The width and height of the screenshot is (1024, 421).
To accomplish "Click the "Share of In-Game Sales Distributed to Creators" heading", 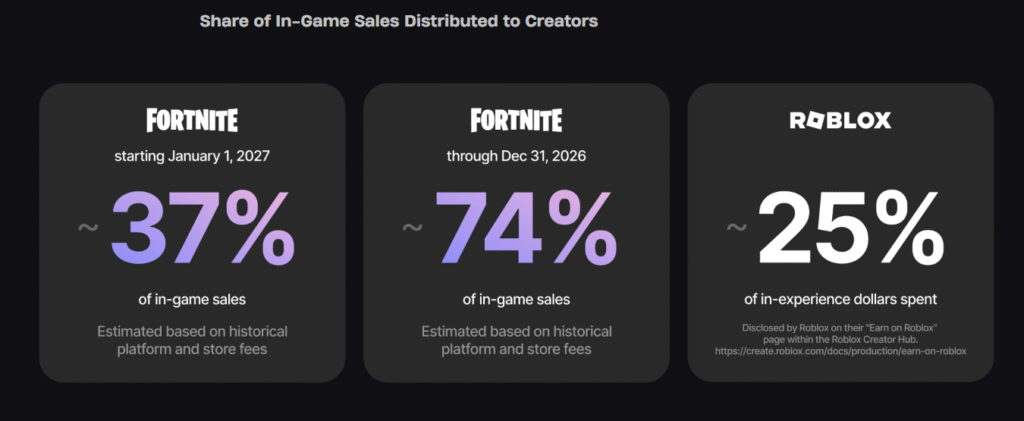I will tap(398, 20).
